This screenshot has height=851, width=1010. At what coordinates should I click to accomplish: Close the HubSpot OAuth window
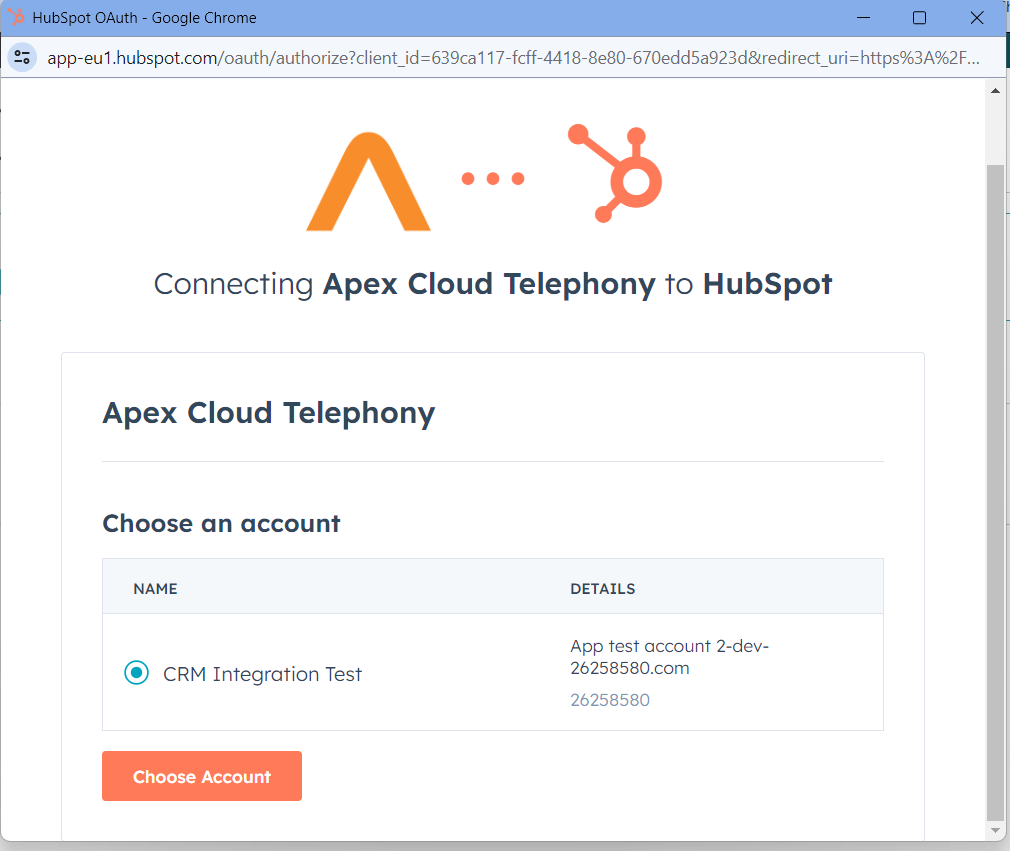click(x=977, y=17)
